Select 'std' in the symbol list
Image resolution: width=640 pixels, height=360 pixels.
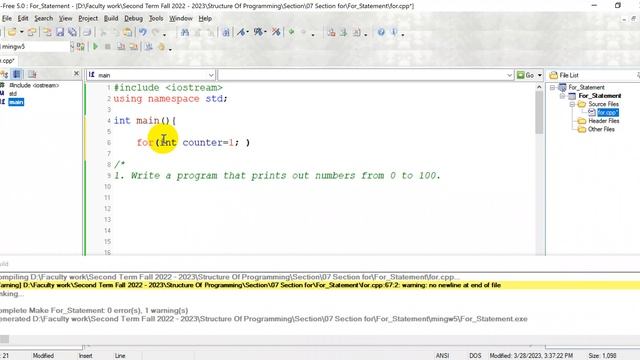pyautogui.click(x=13, y=93)
